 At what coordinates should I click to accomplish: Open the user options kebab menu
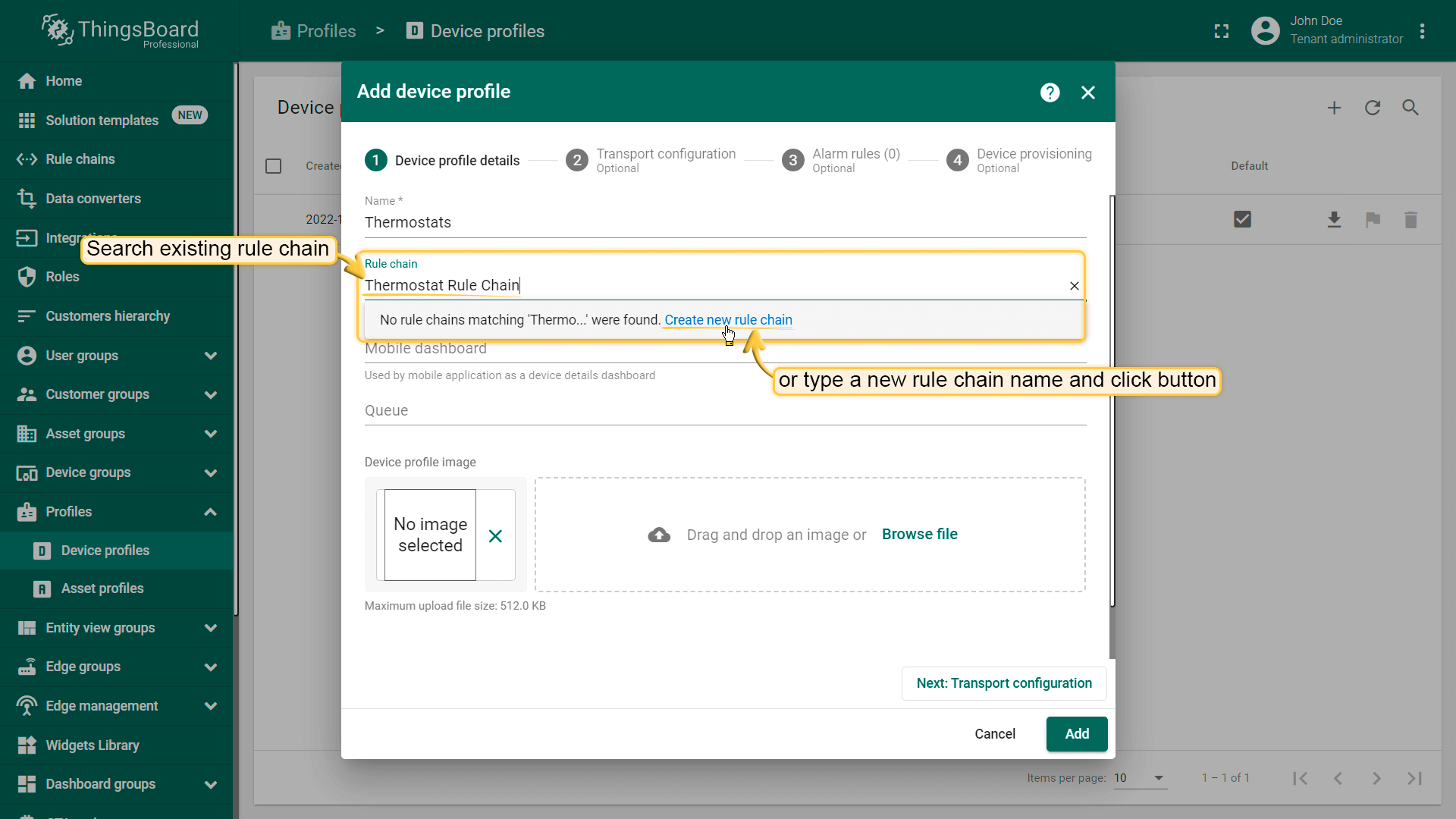pyautogui.click(x=1422, y=31)
